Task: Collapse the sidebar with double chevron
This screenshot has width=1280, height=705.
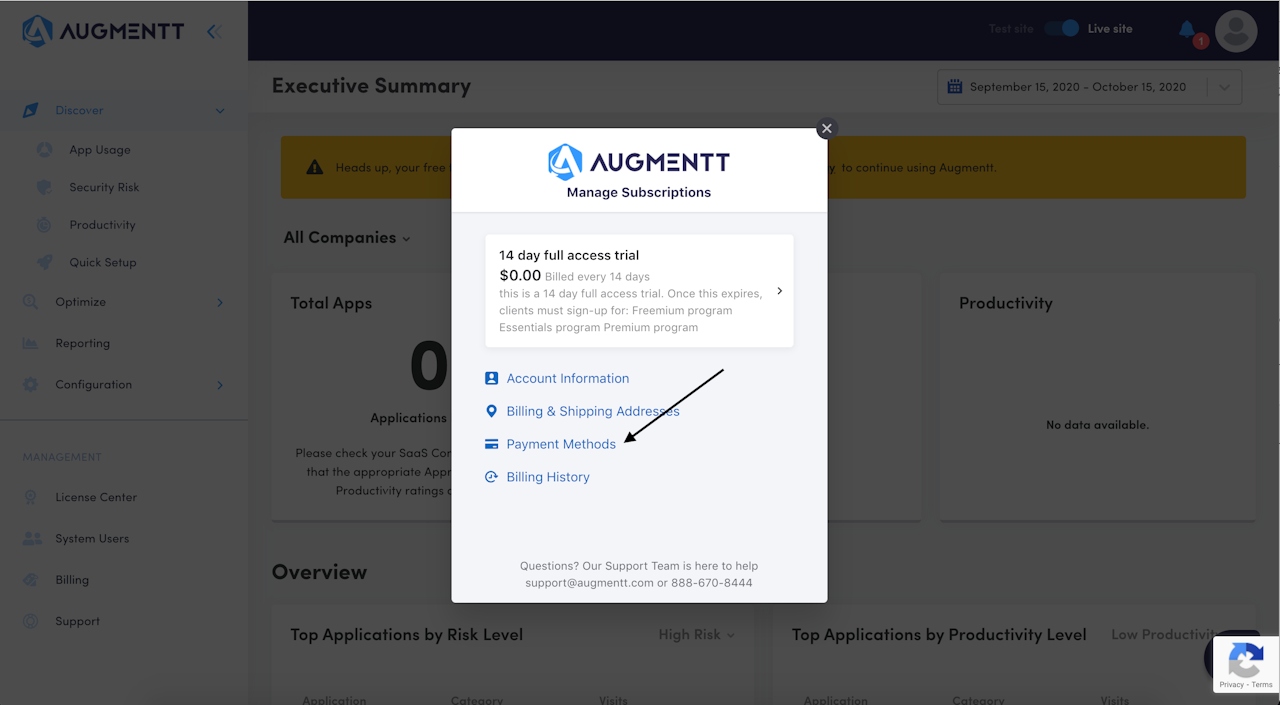Action: tap(213, 32)
